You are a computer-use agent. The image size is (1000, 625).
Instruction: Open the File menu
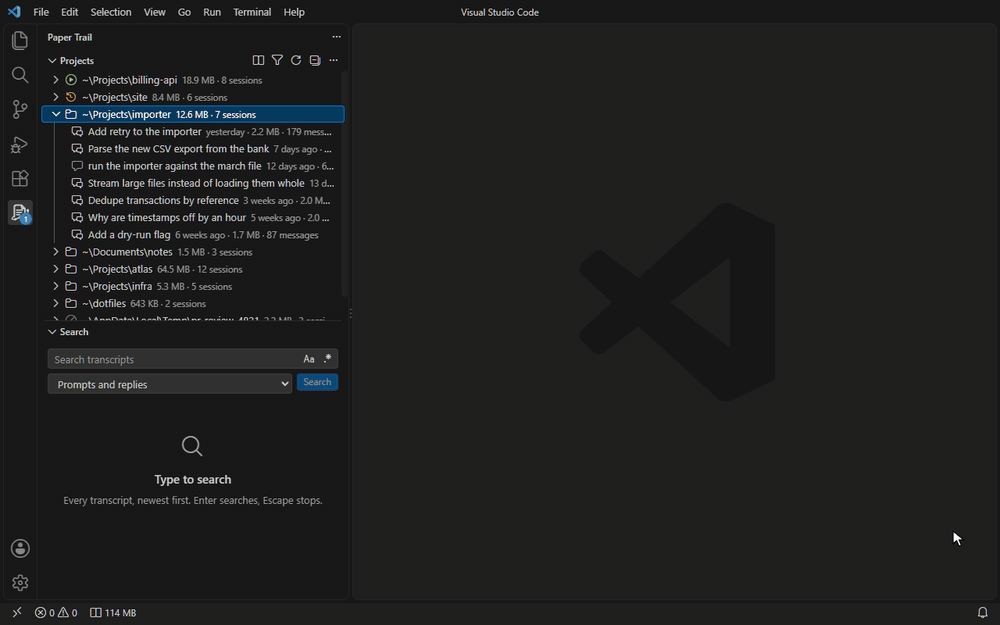[x=41, y=12]
